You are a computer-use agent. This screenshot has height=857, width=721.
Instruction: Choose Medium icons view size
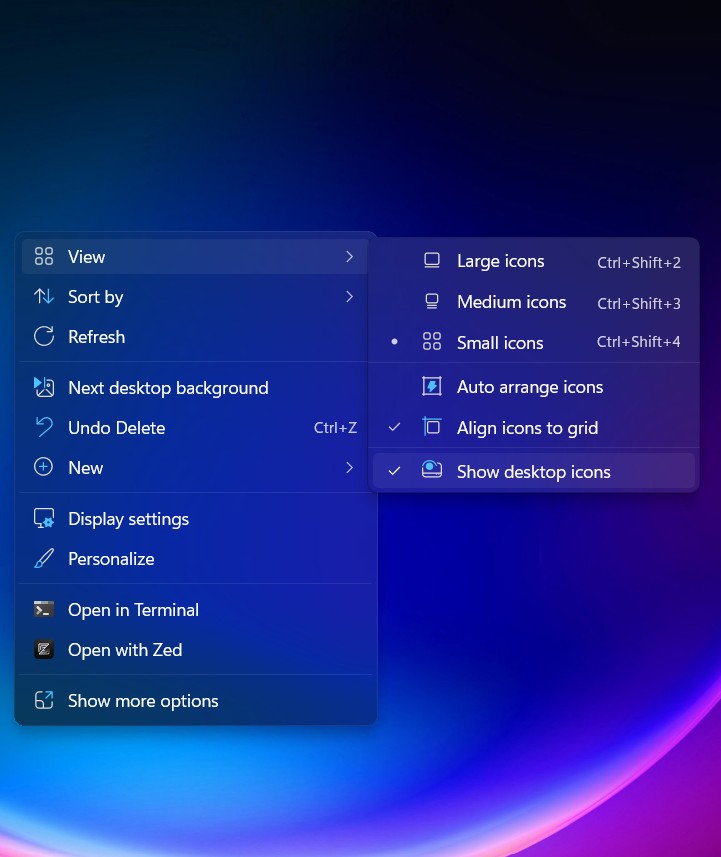point(534,302)
